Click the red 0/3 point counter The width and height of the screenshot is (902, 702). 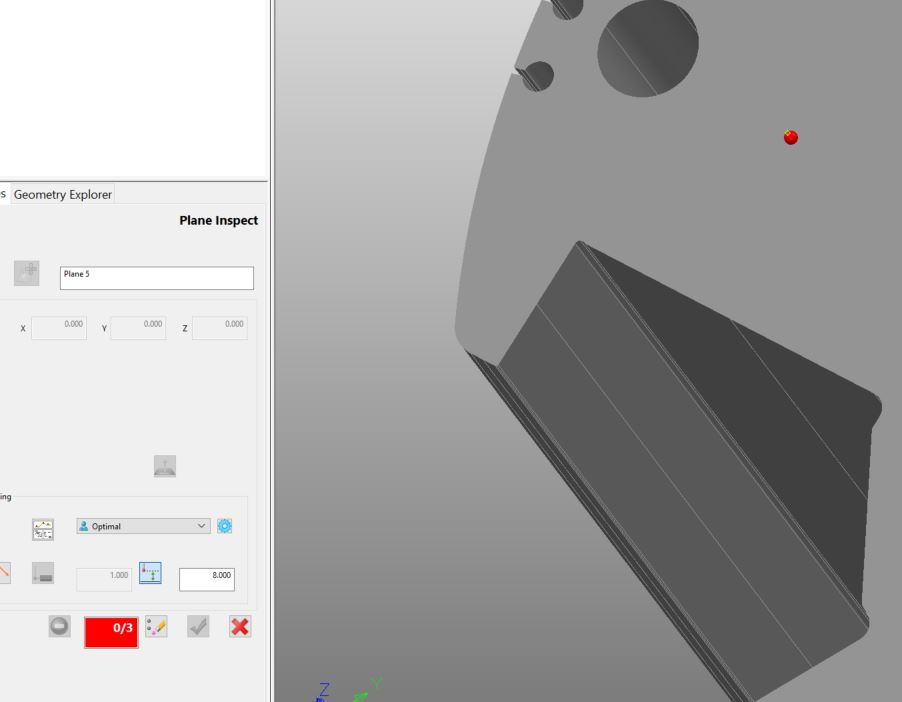pos(112,632)
